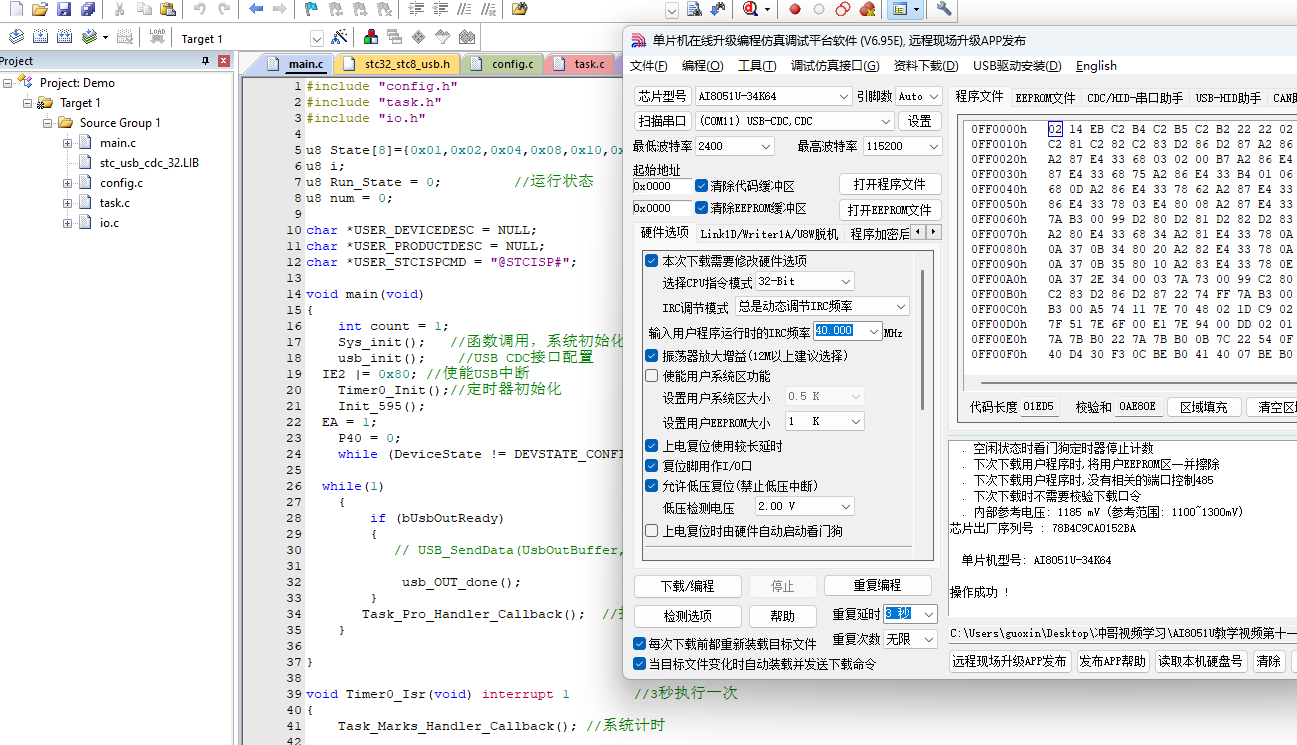Click the 区域填充 button
The image size is (1297, 745).
(1203, 407)
